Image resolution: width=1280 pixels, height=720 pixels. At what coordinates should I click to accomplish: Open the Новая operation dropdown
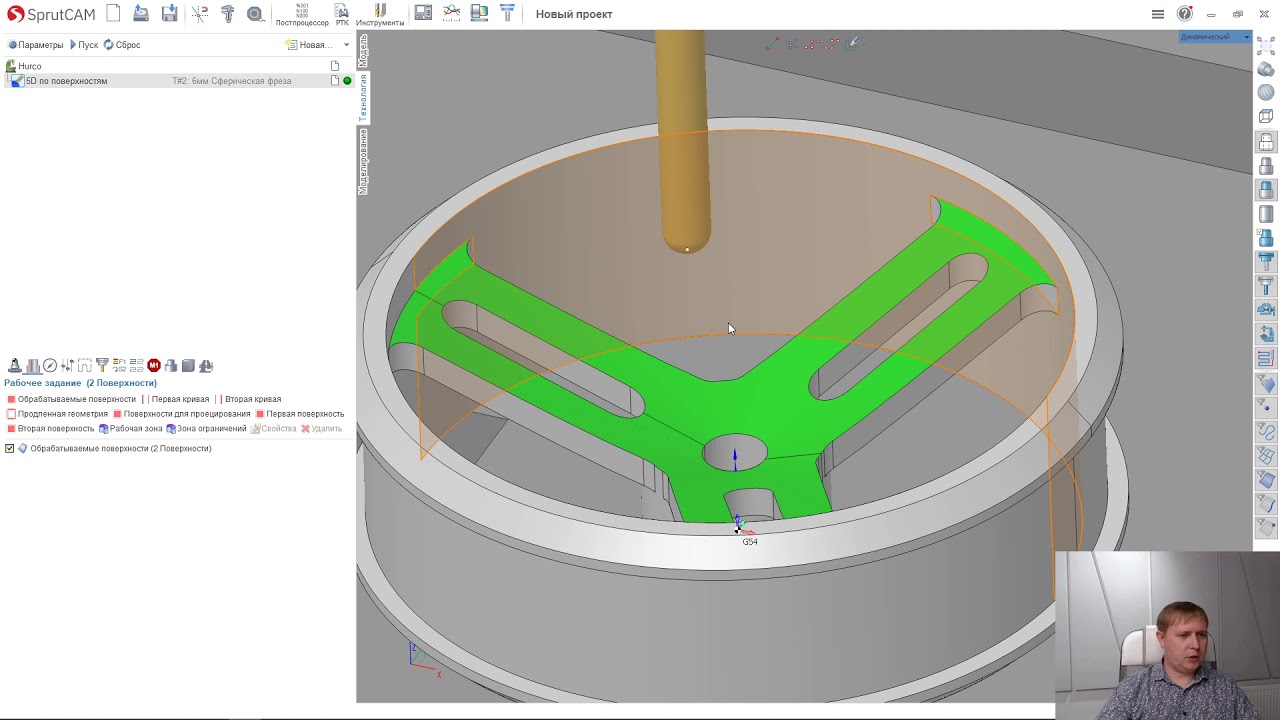click(317, 45)
